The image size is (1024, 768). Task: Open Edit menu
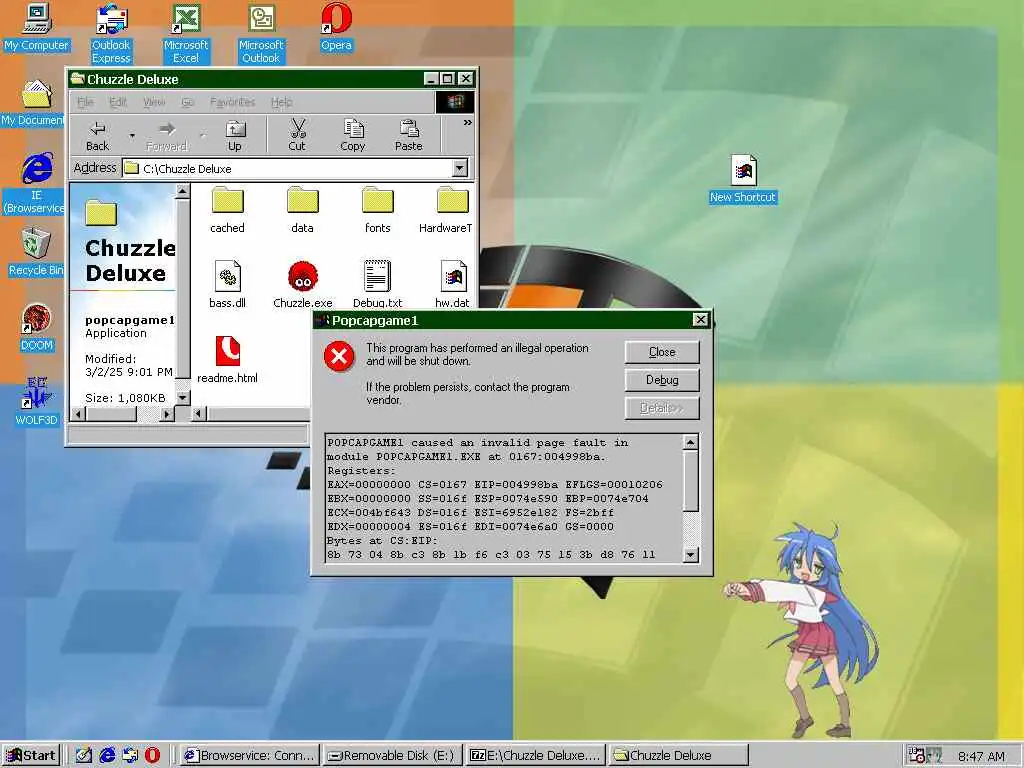(x=118, y=102)
